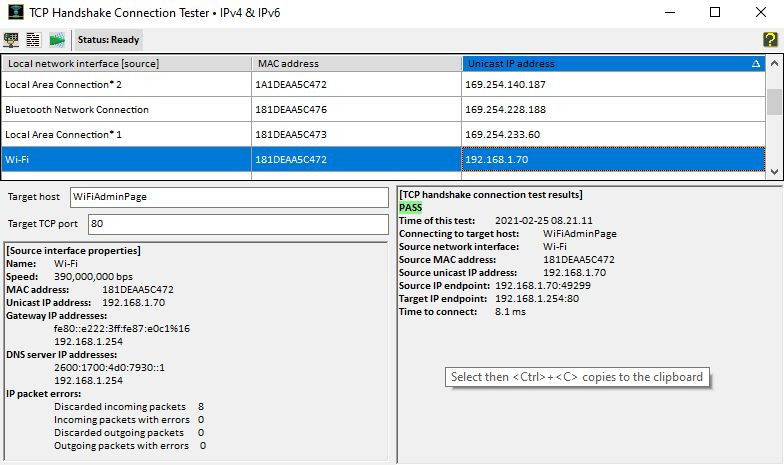The height and width of the screenshot is (465, 784).
Task: Select the Wi-Fi interface row
Action: click(383, 160)
